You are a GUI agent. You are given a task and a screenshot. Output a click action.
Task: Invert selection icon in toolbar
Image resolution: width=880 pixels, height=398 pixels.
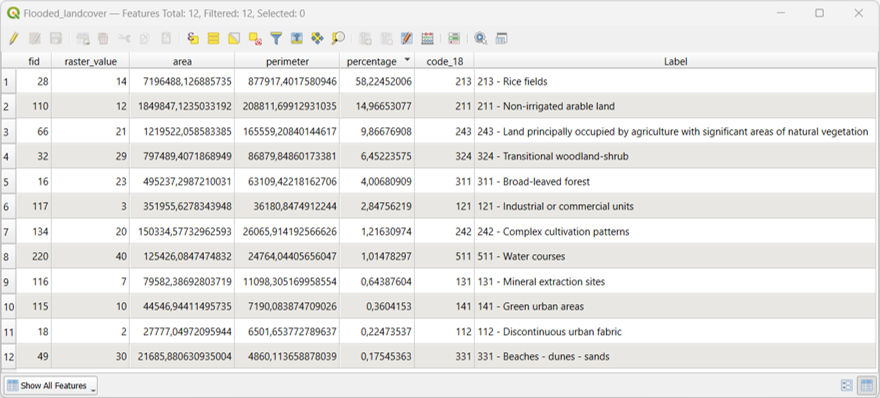pyautogui.click(x=234, y=38)
